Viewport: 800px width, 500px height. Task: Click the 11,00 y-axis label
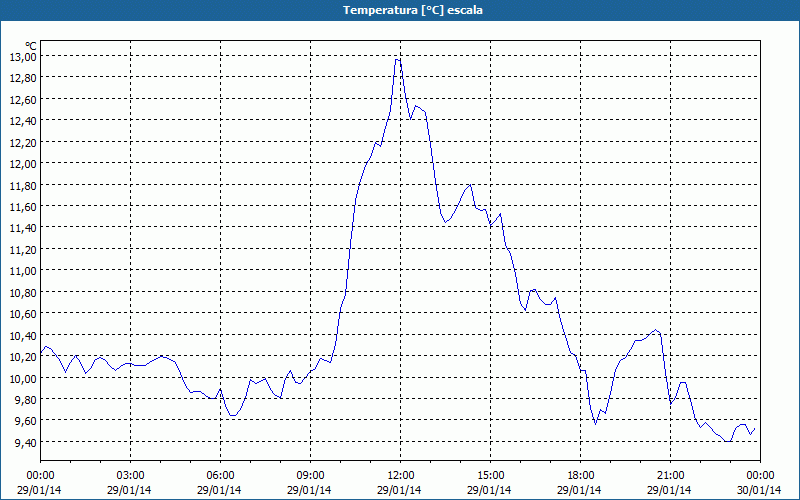(22, 271)
